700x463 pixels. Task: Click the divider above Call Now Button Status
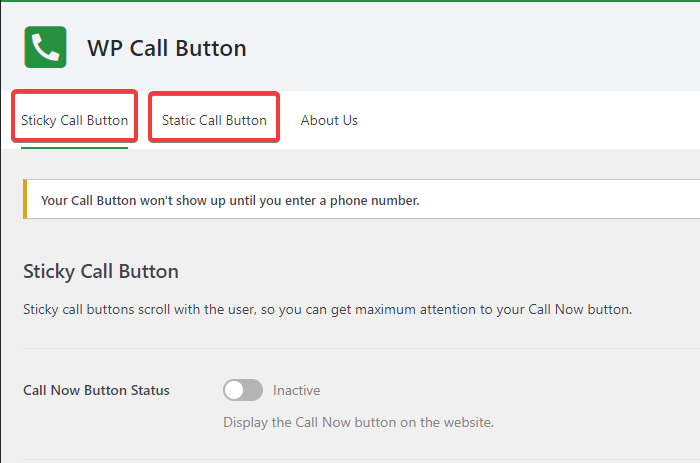(360, 349)
